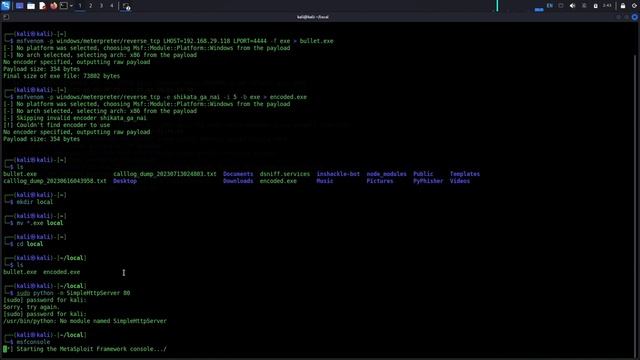Click the "mkdir local" command
This screenshot has height=360, width=640.
(x=35, y=202)
